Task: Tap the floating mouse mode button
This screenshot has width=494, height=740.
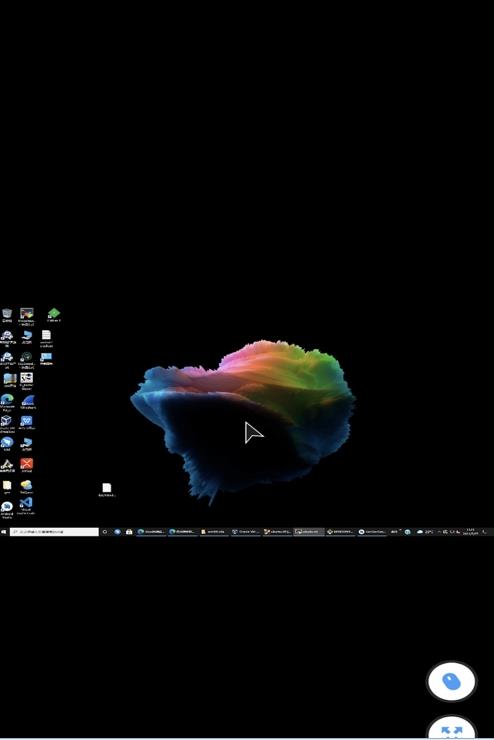Action: click(452, 681)
